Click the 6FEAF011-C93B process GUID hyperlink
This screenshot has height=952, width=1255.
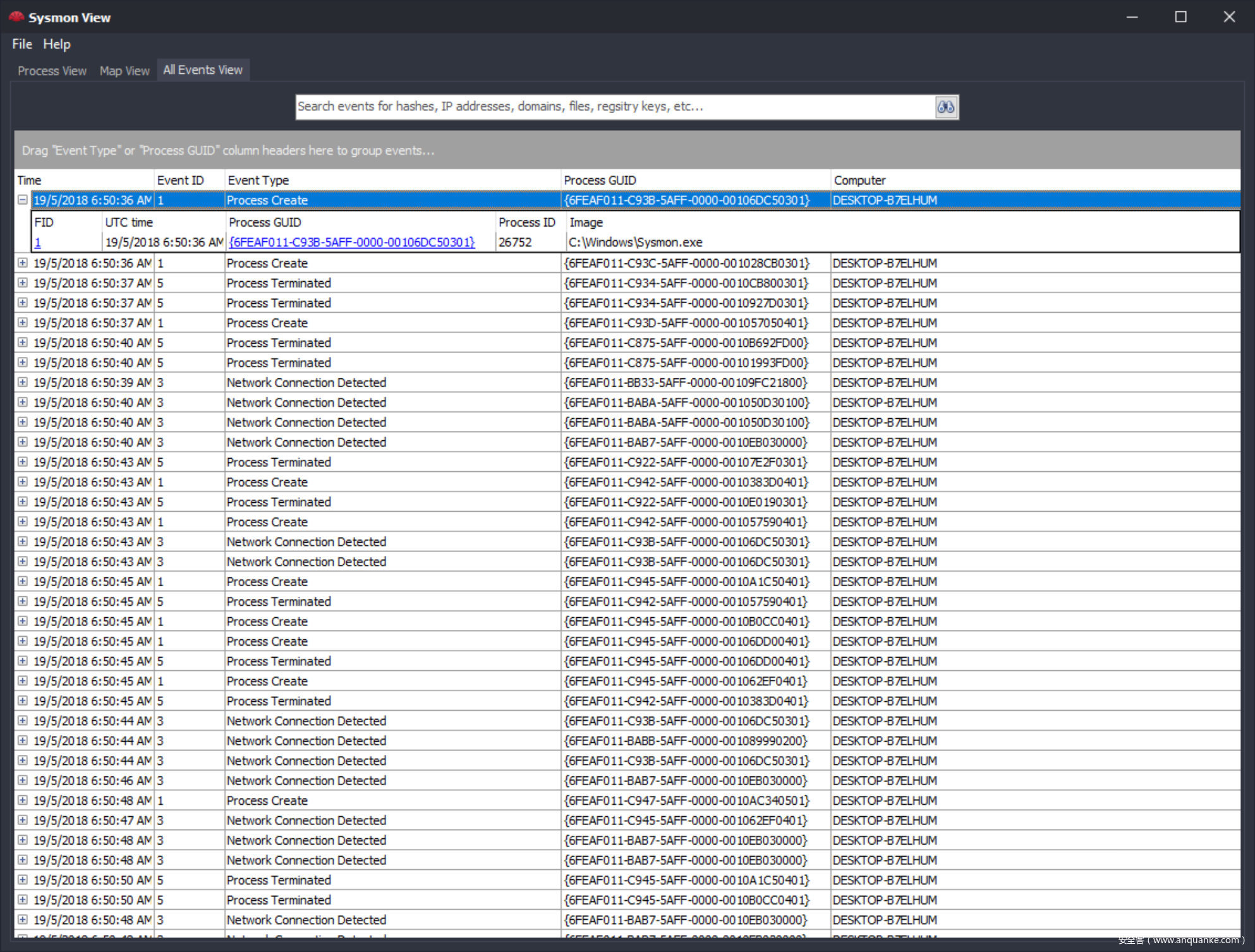[351, 243]
